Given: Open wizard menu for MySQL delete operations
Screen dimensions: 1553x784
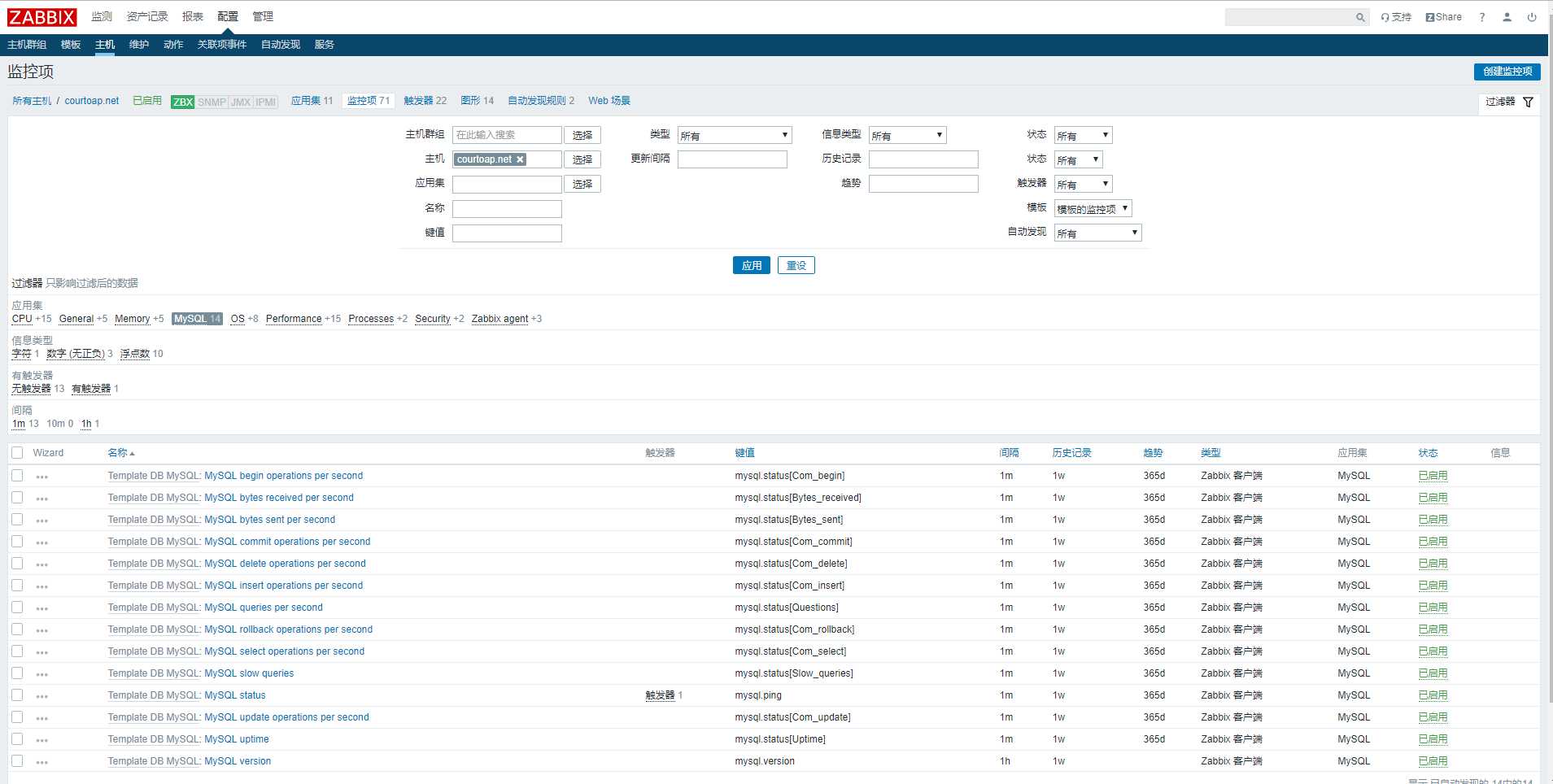Looking at the screenshot, I should click(42, 564).
